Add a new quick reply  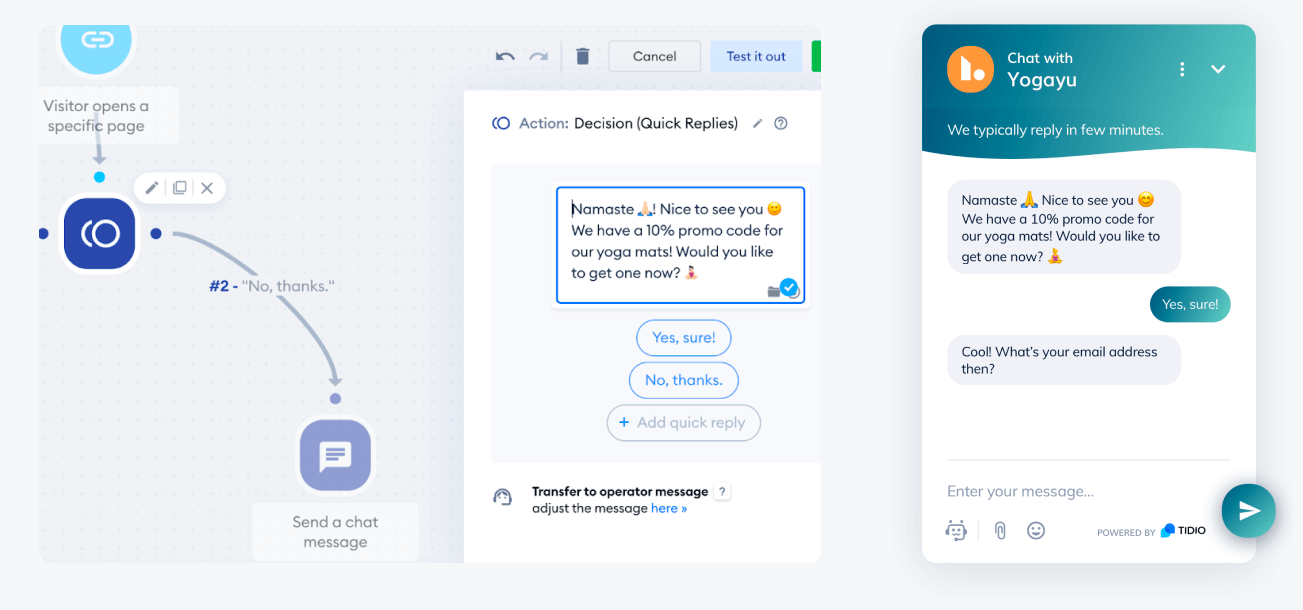point(684,422)
